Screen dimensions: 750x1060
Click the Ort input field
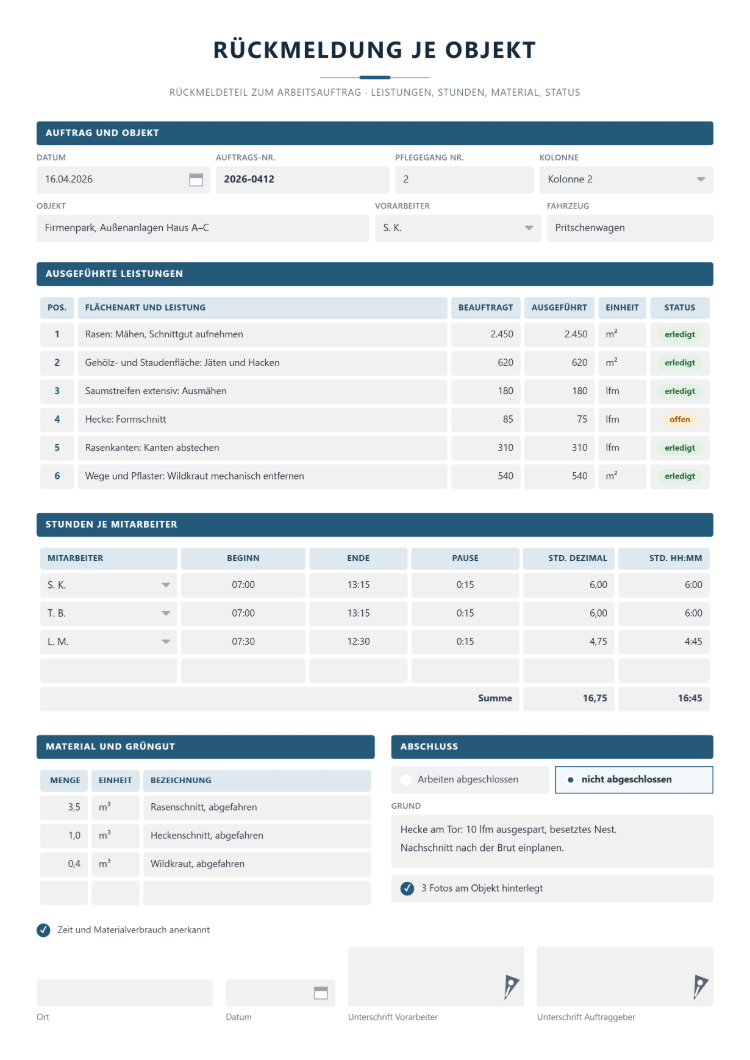click(x=124, y=993)
